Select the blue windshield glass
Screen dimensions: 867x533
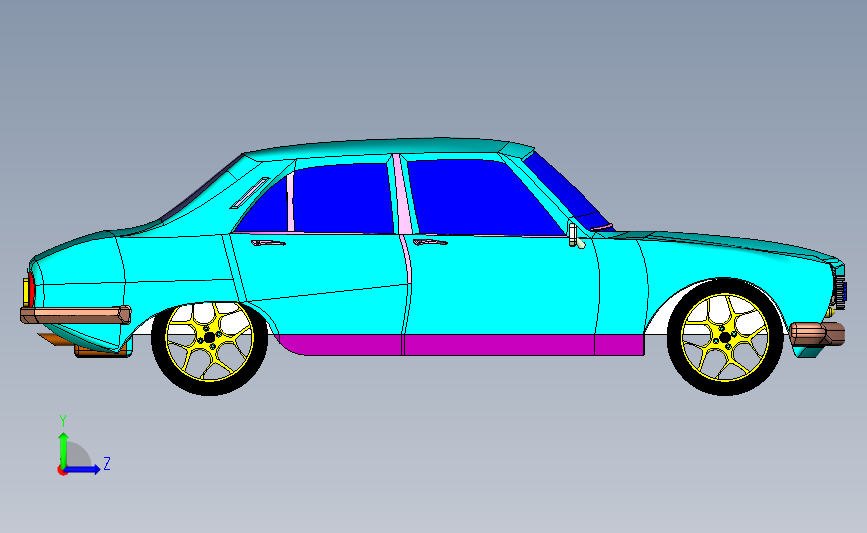pos(567,191)
